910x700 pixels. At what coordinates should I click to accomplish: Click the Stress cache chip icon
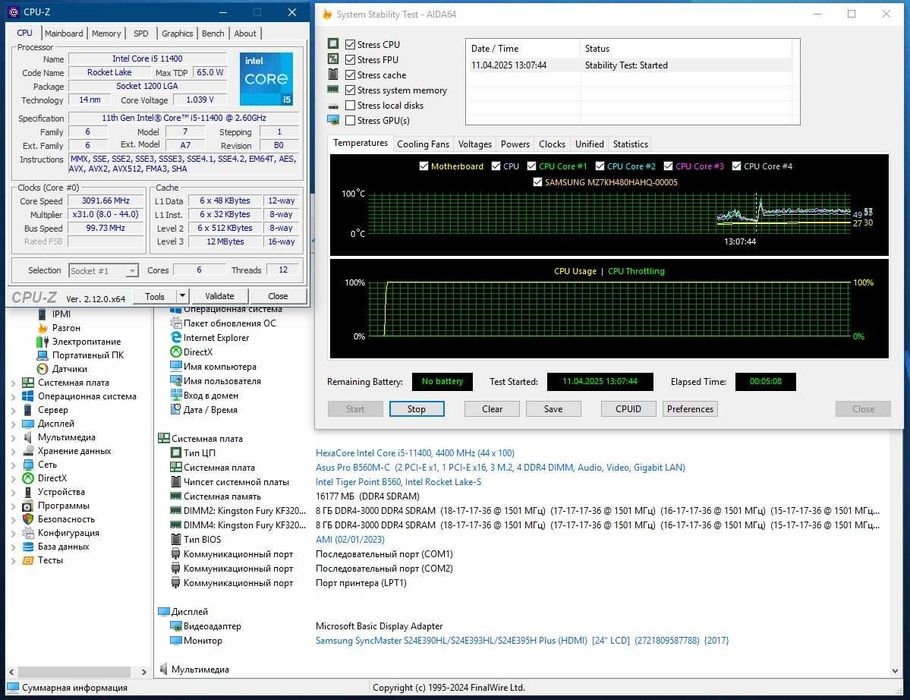point(333,74)
